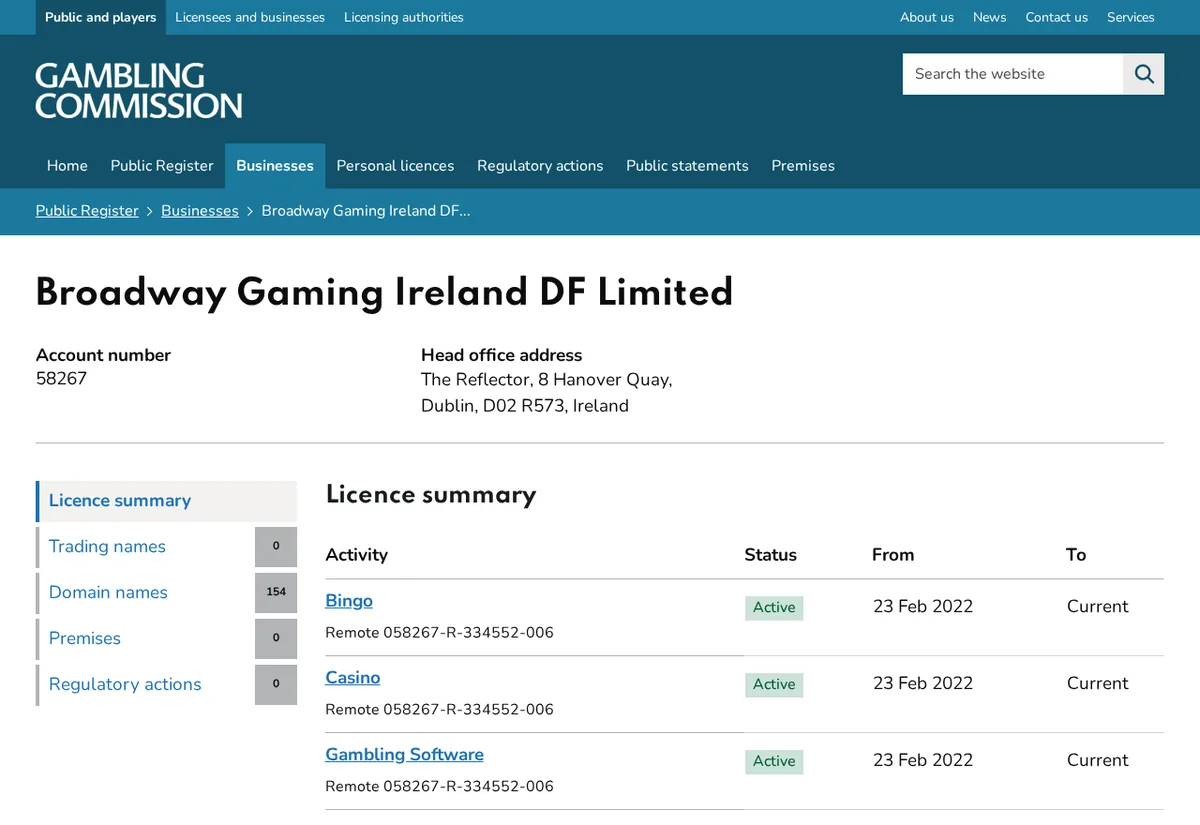Open the About us link

pos(927,17)
